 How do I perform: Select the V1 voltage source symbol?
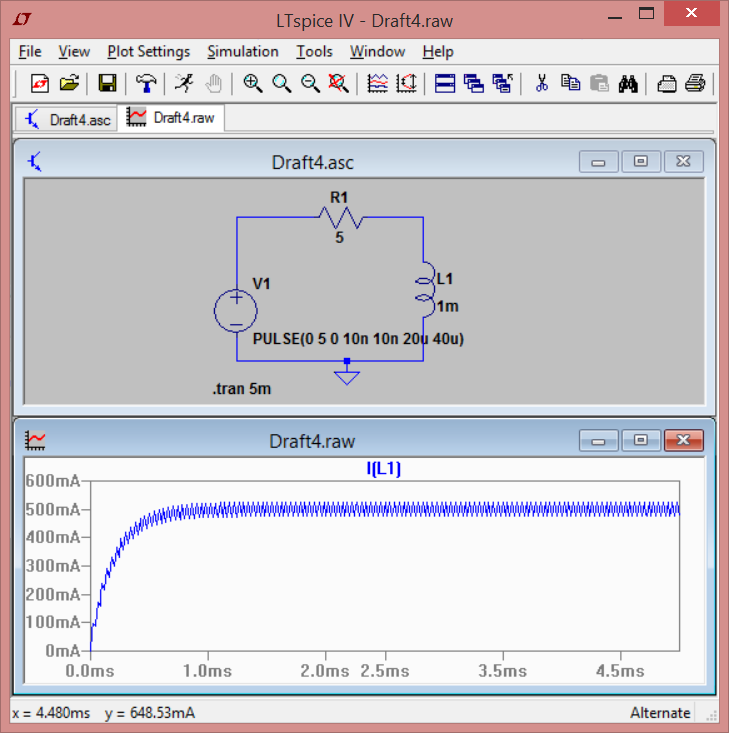[x=236, y=311]
